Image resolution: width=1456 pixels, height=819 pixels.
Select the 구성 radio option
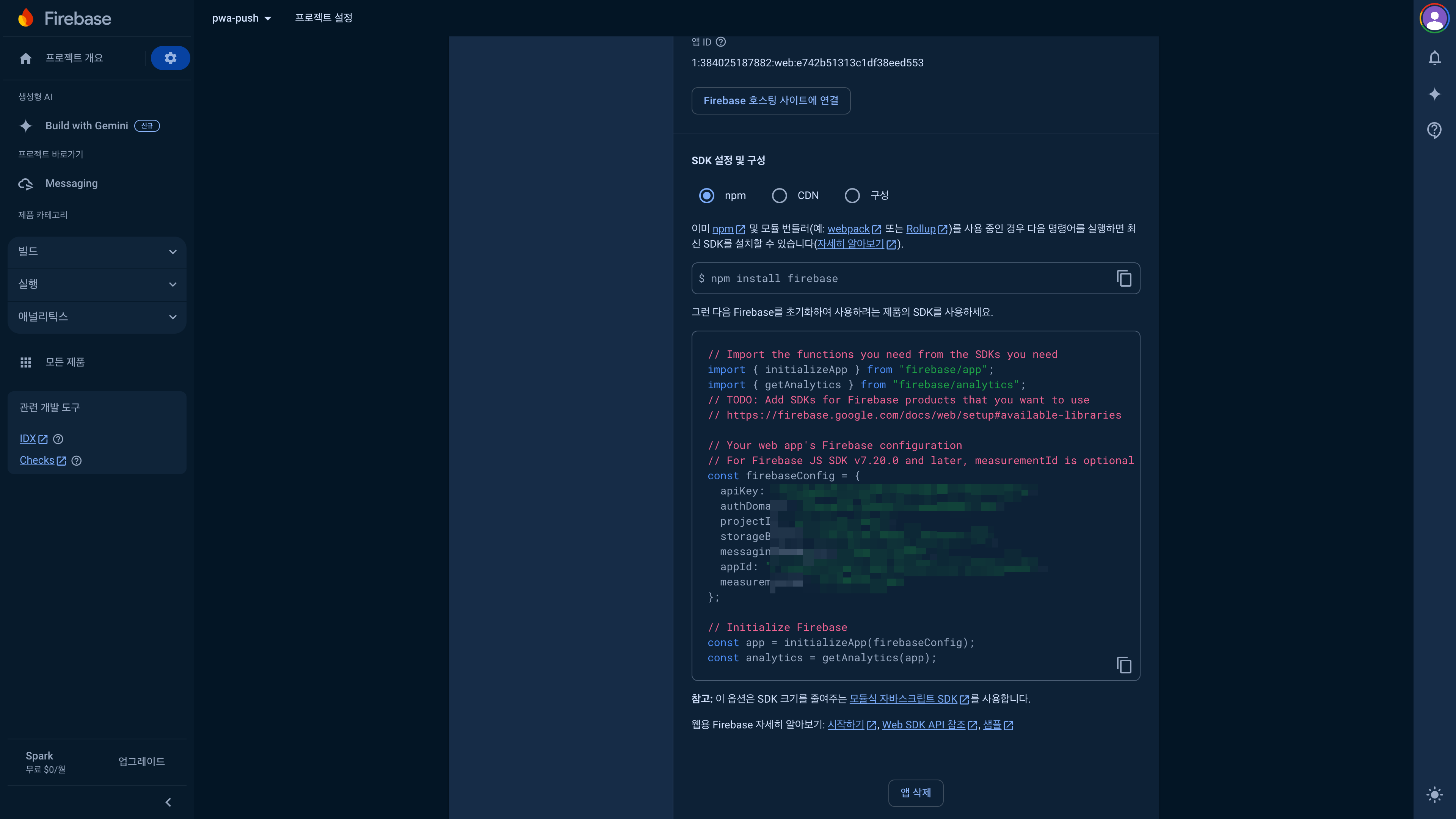pos(852,196)
